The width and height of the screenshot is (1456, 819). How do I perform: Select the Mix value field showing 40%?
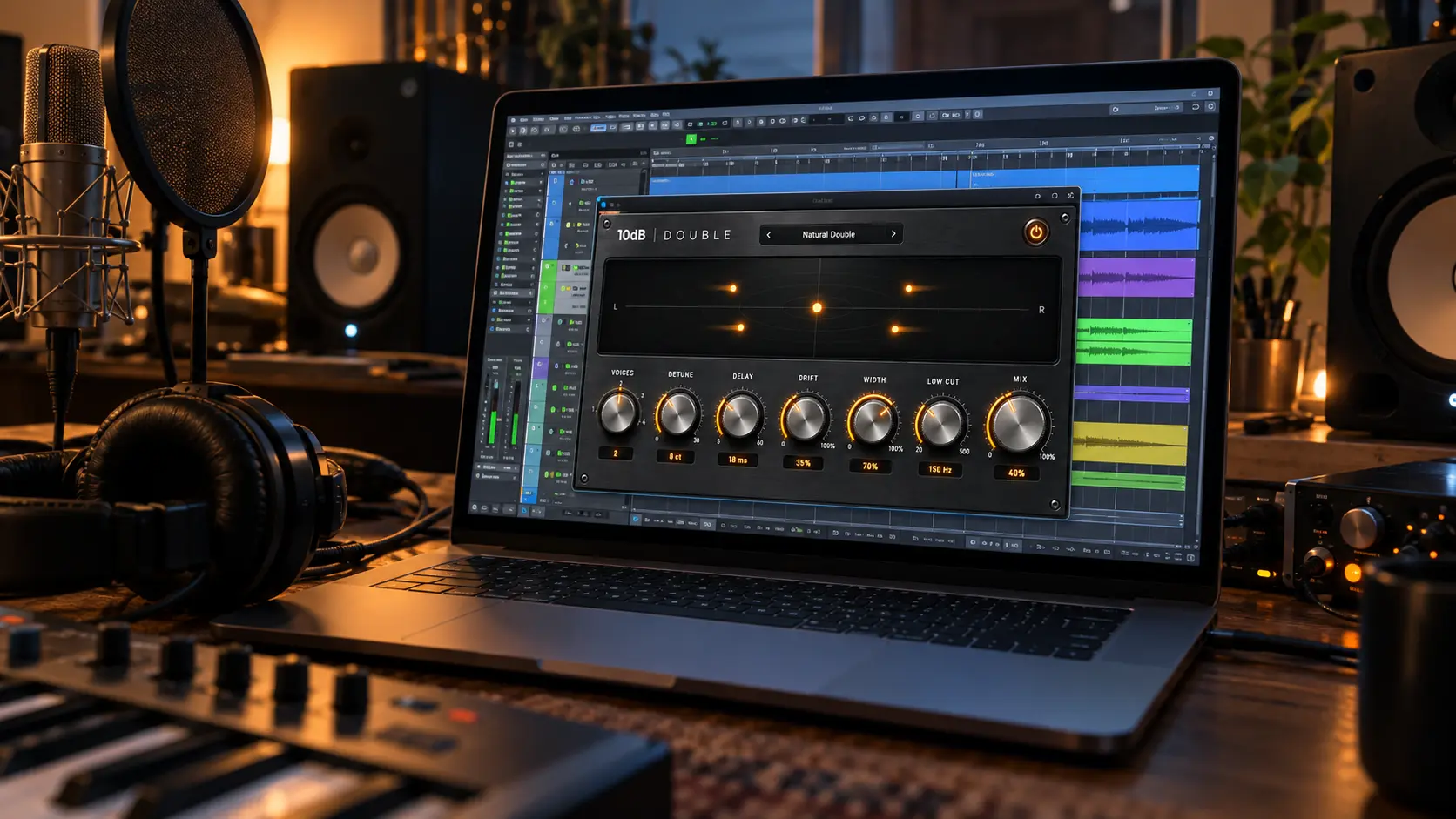coord(1016,473)
